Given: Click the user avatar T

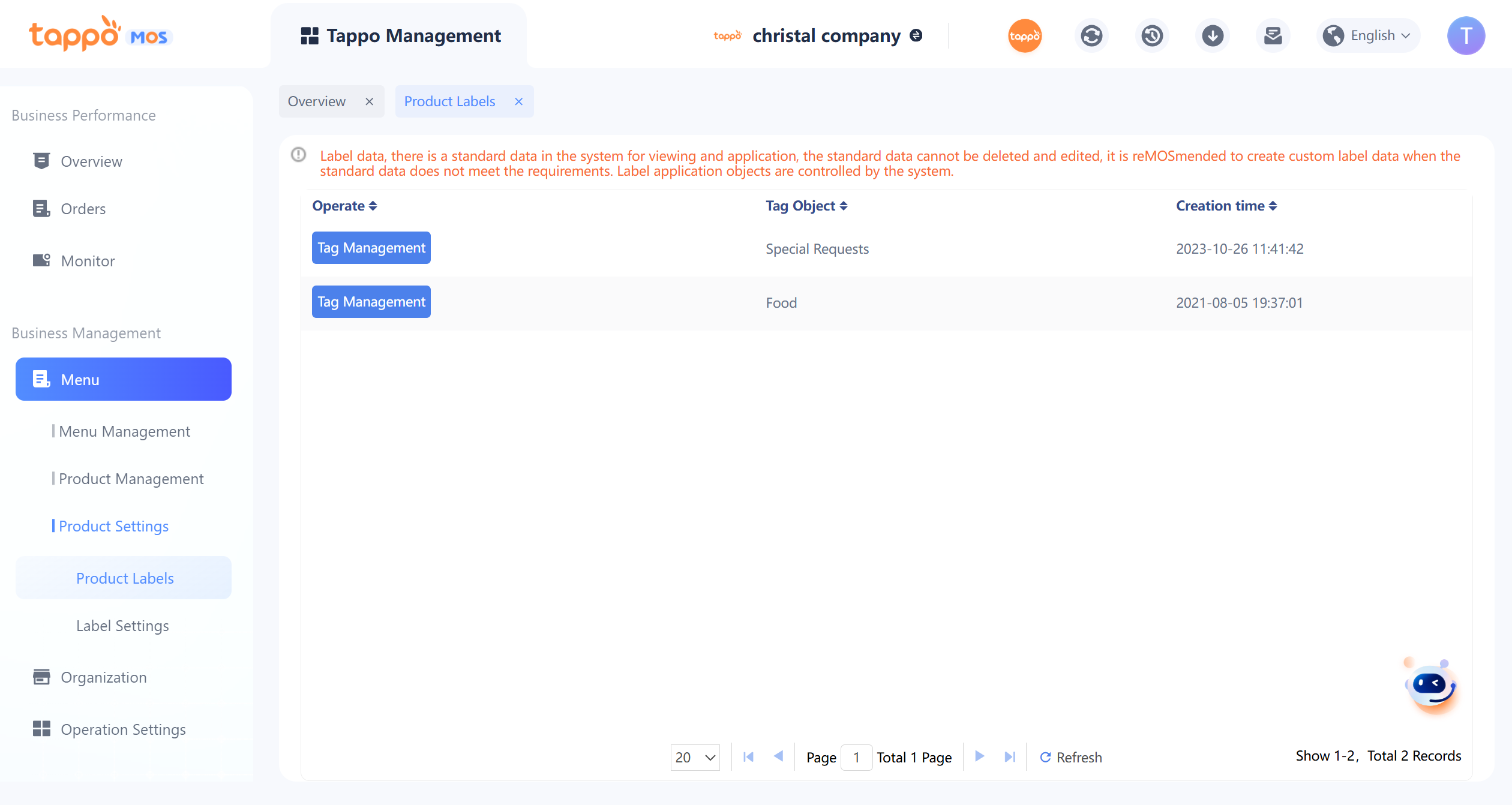Looking at the screenshot, I should (1465, 36).
